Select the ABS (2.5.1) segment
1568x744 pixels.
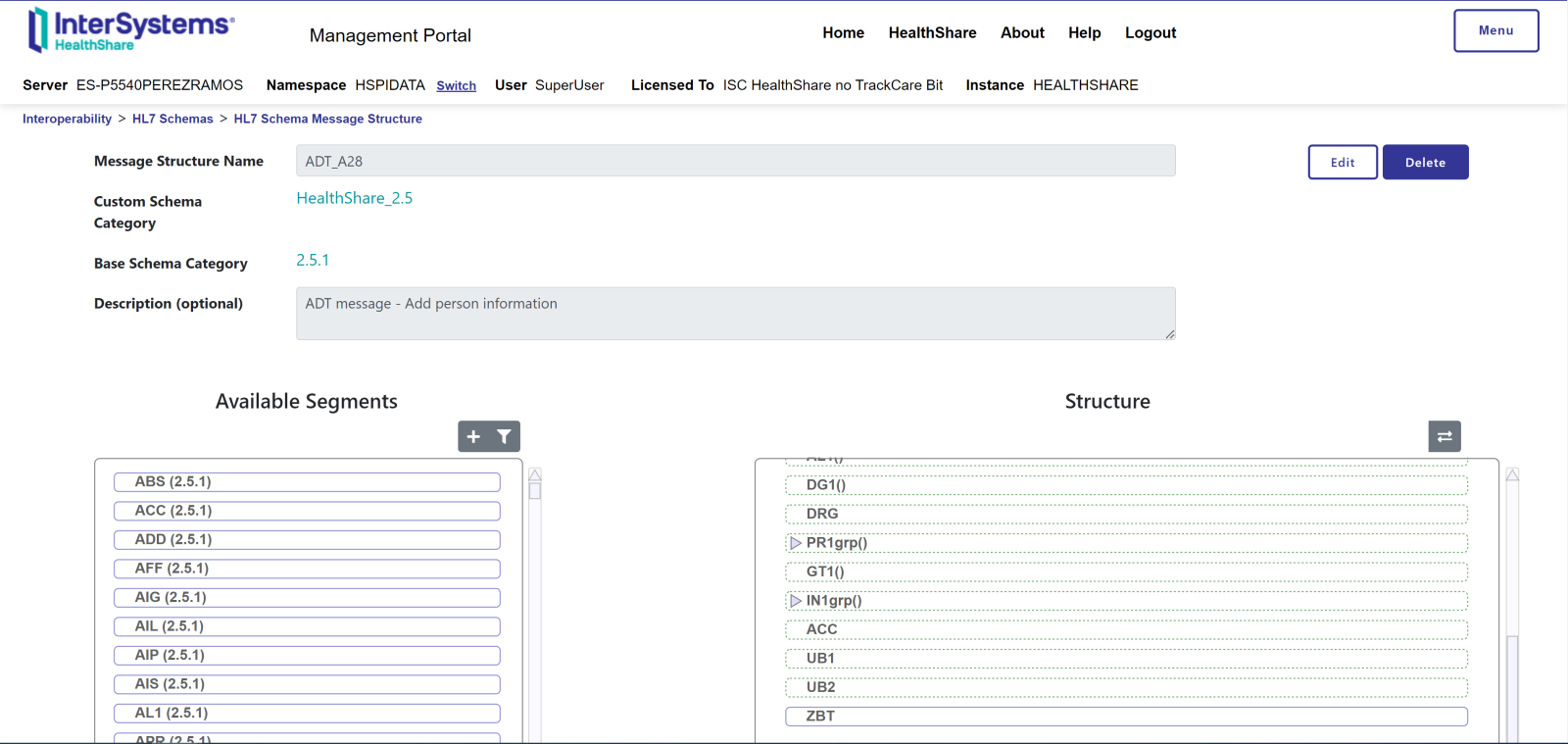click(307, 482)
